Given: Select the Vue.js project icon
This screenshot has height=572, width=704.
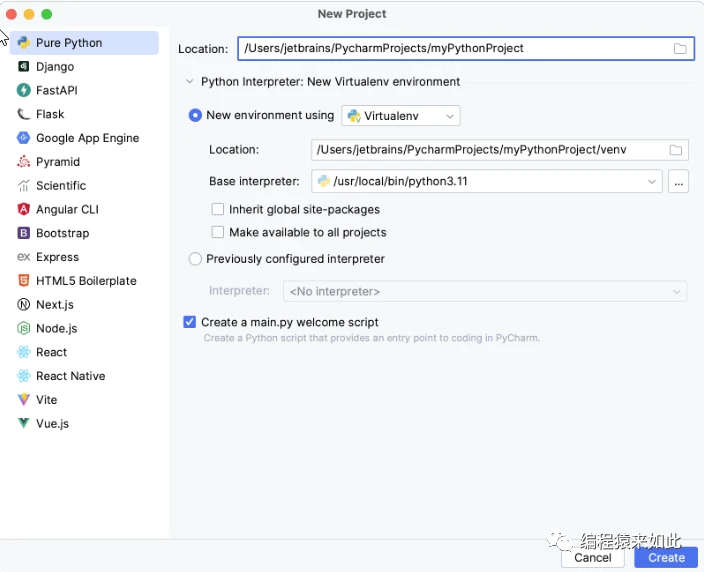Looking at the screenshot, I should 24,424.
